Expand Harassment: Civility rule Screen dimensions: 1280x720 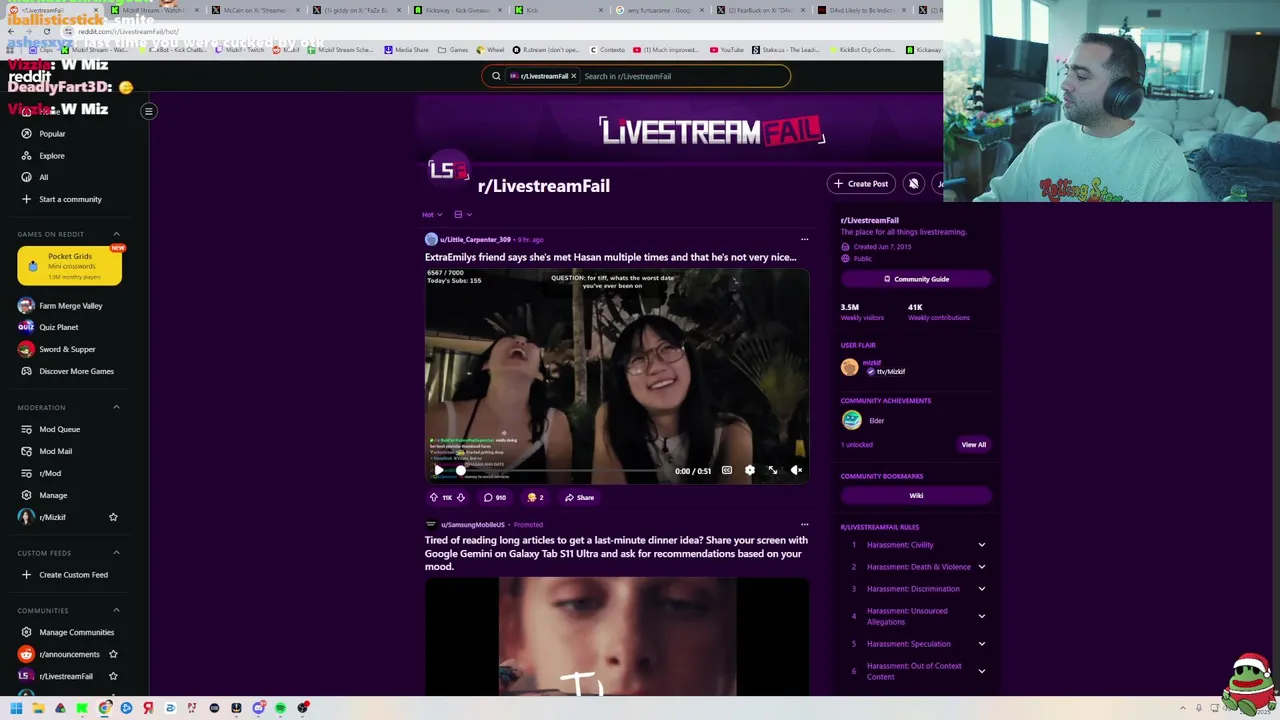pyautogui.click(x=916, y=545)
